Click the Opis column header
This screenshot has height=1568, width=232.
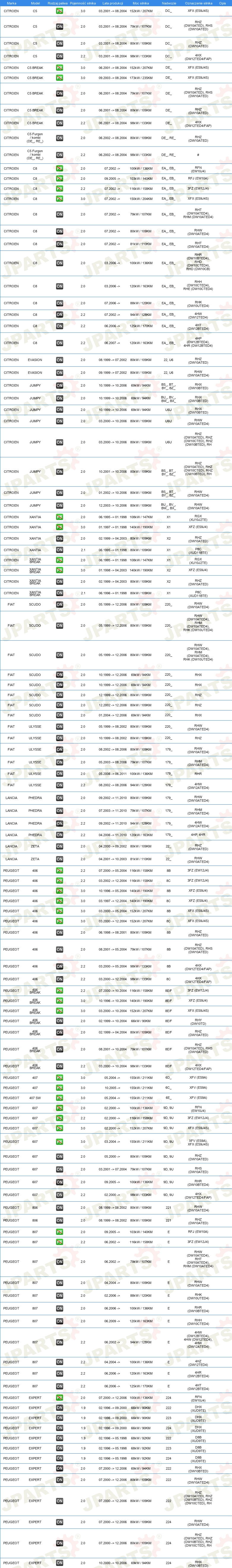click(x=223, y=3)
